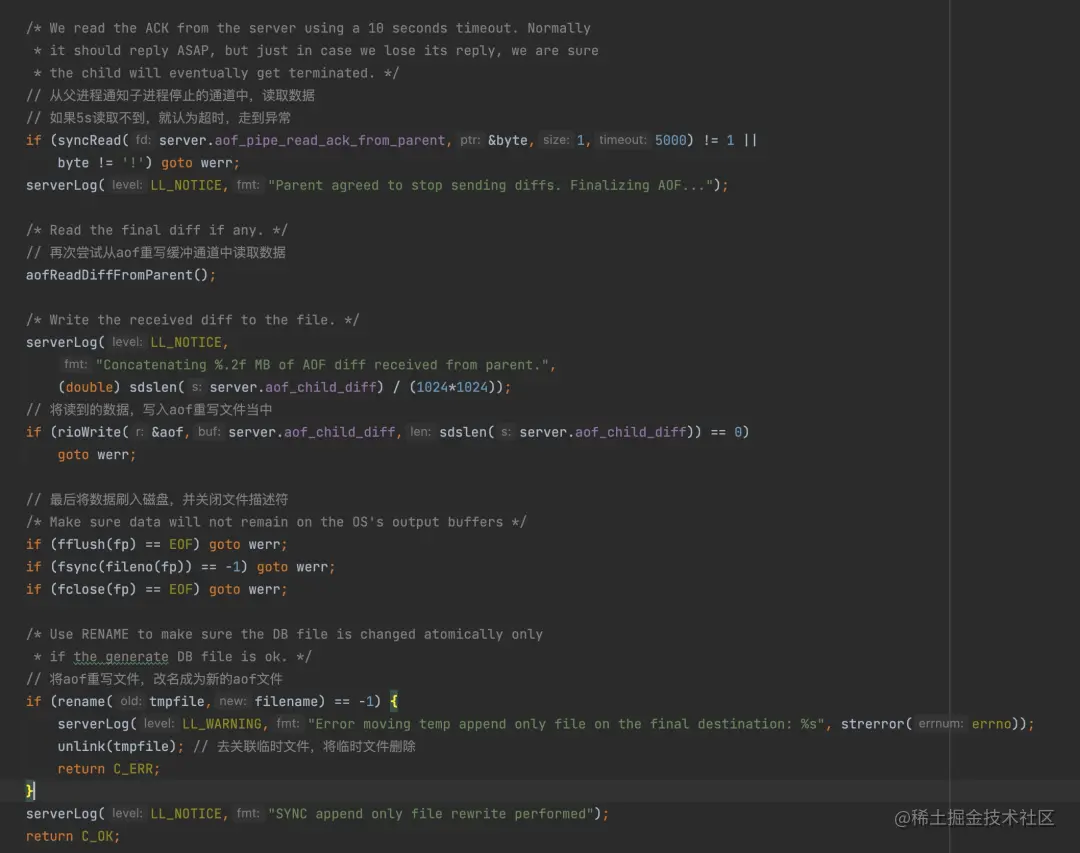Image resolution: width=1080 pixels, height=853 pixels.
Task: Click the errno argument of strerror
Action: coord(991,724)
